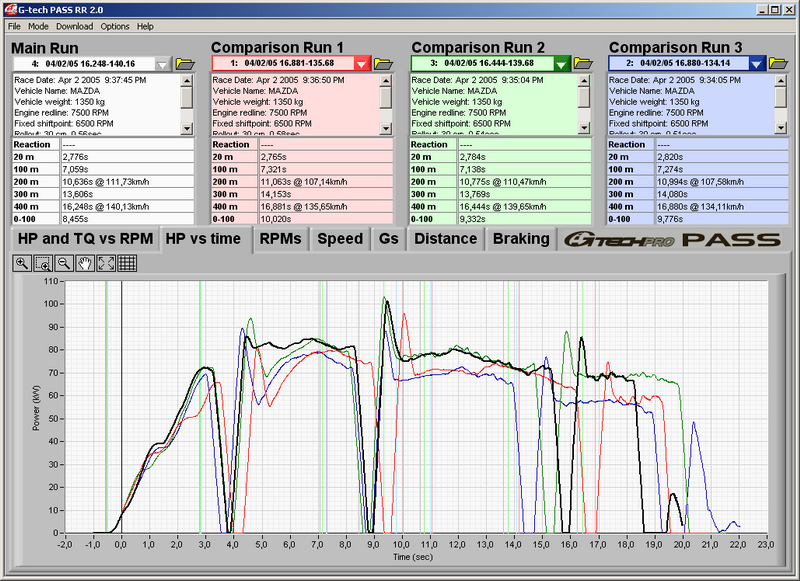Switch to the RPMs tab
This screenshot has width=800, height=581.
[281, 239]
